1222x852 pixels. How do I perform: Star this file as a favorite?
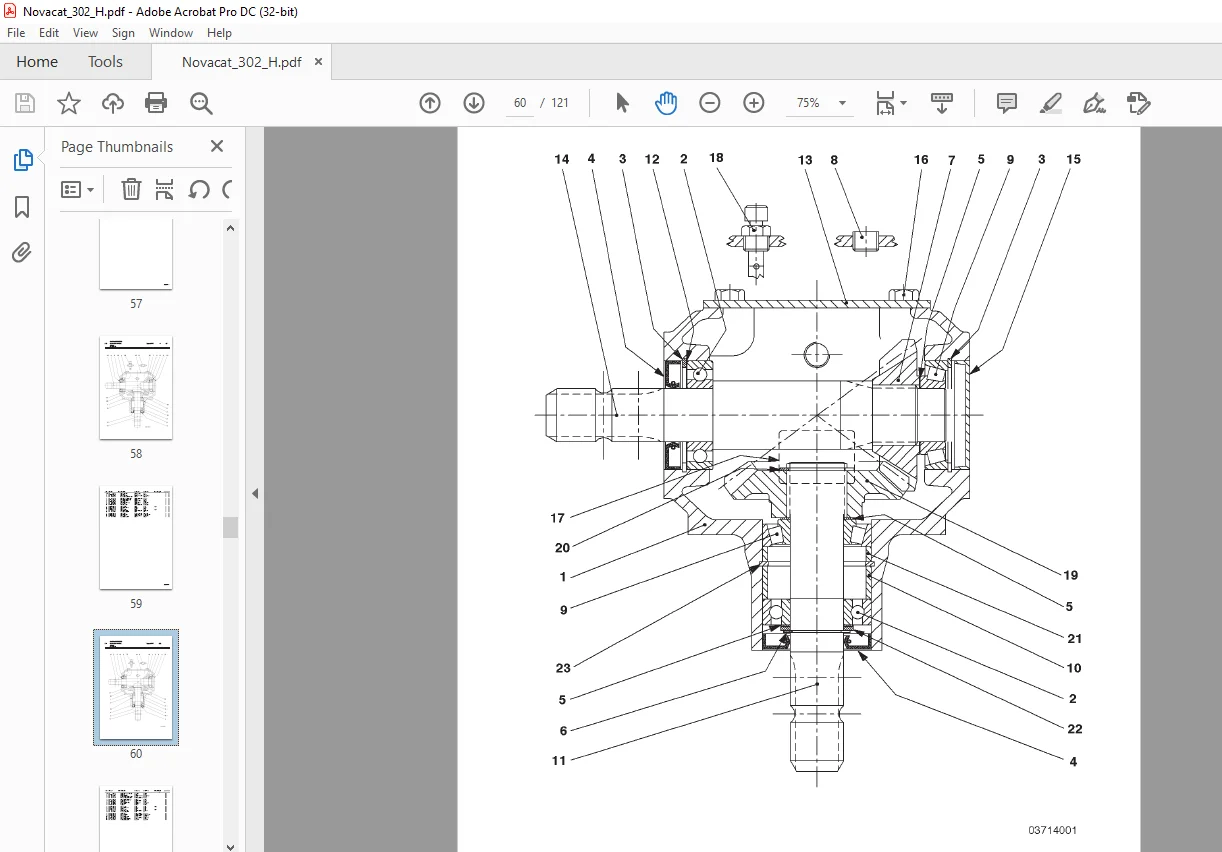tap(68, 103)
